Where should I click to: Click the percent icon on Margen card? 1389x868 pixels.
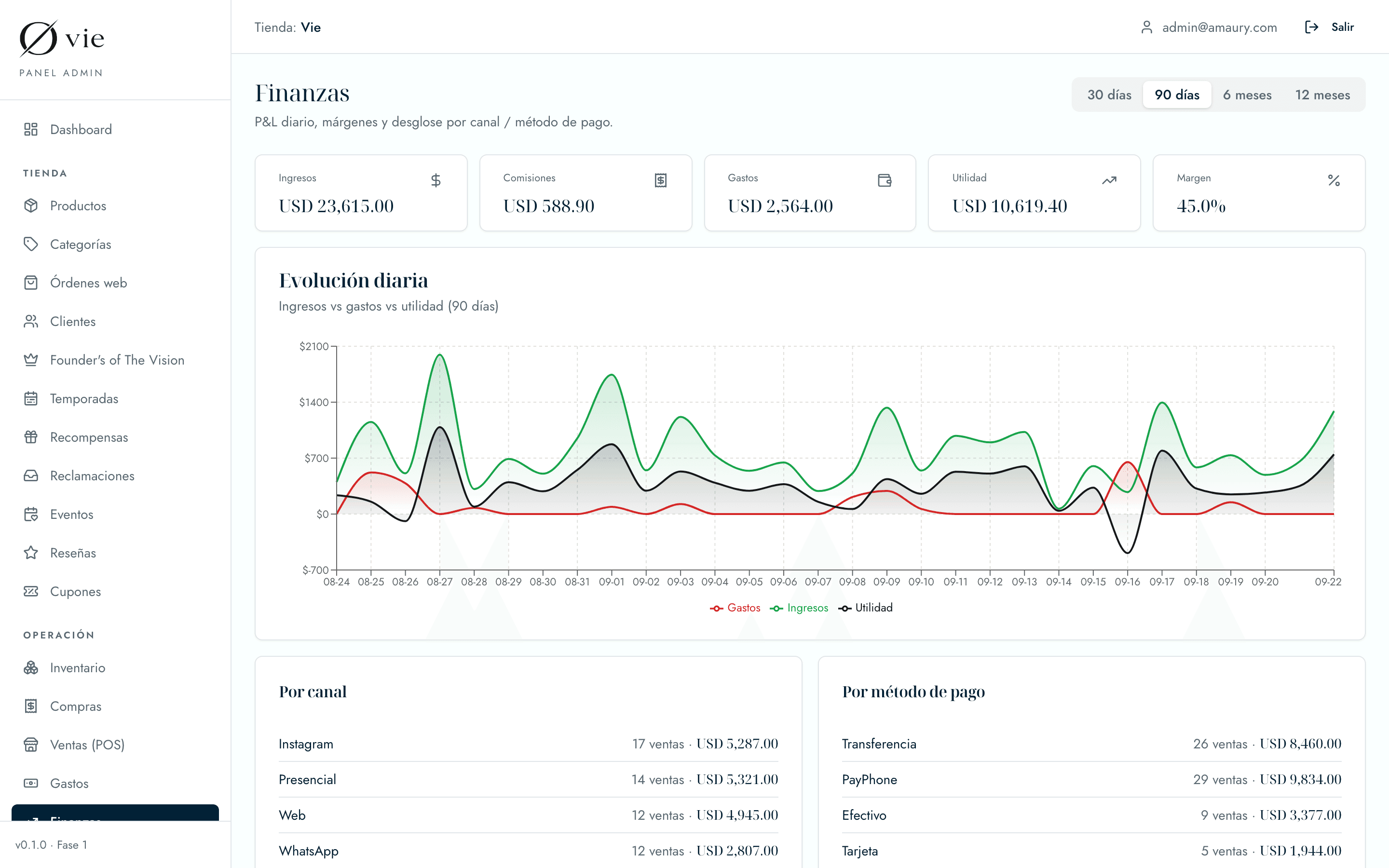tap(1334, 180)
